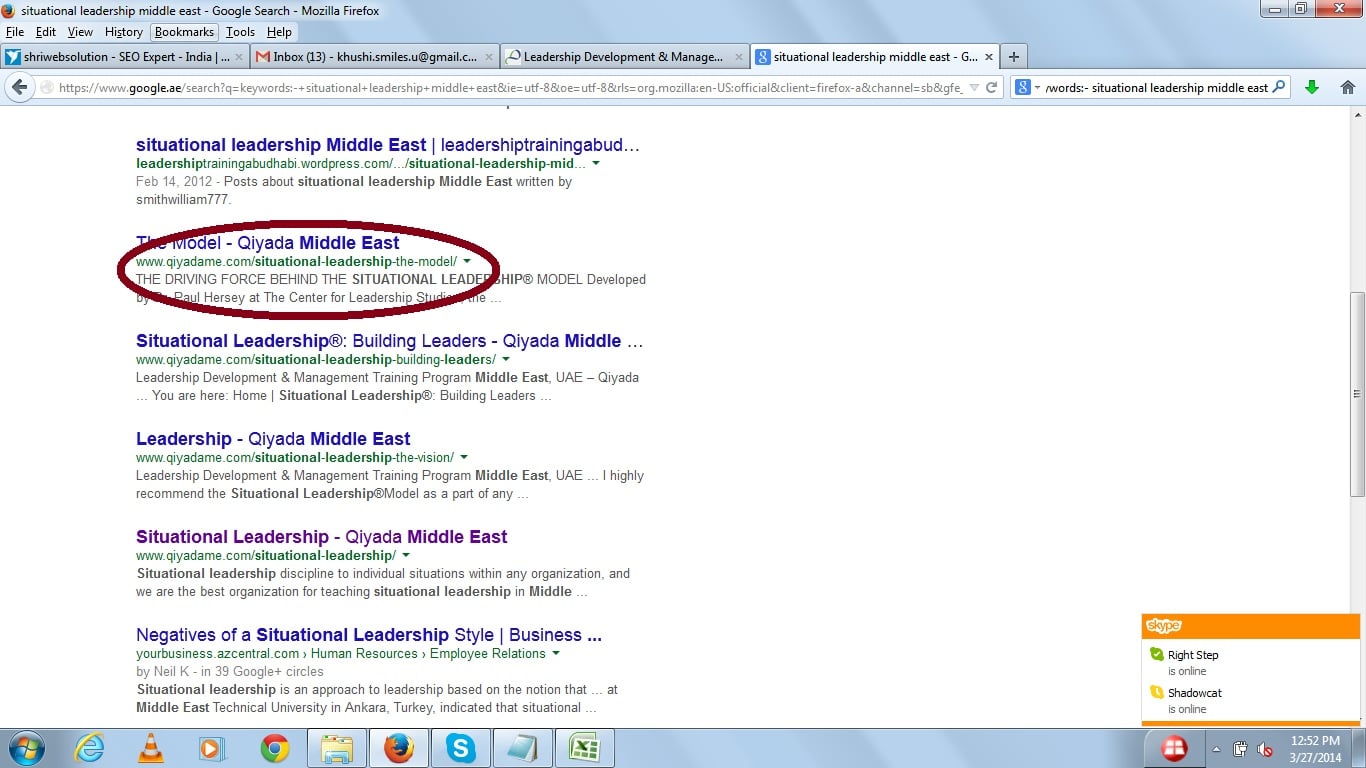
Task: Click the 'Human Resources' breadcrumb text
Action: [x=364, y=654]
